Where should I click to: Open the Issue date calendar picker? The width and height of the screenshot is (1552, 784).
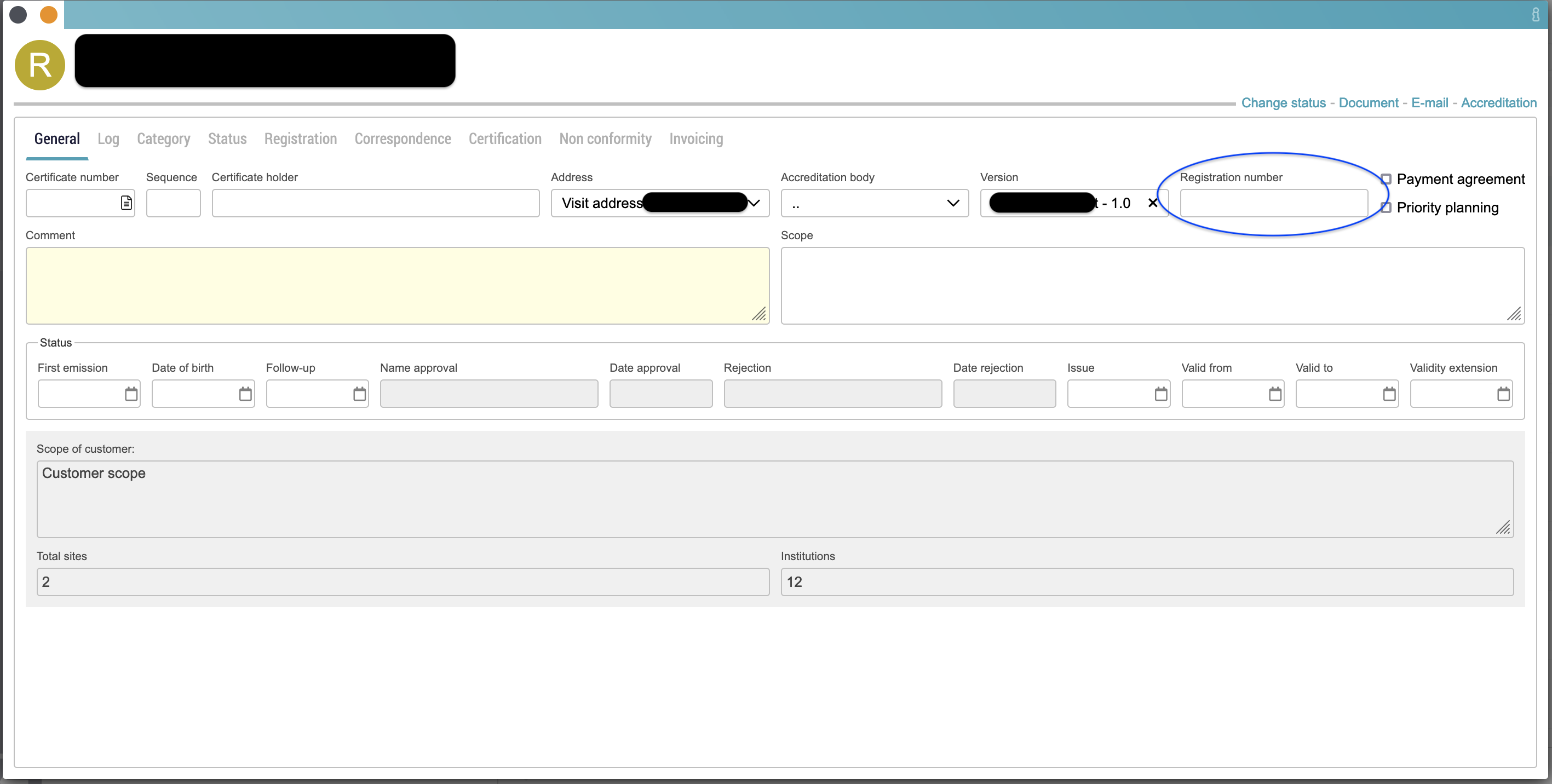coord(1160,394)
